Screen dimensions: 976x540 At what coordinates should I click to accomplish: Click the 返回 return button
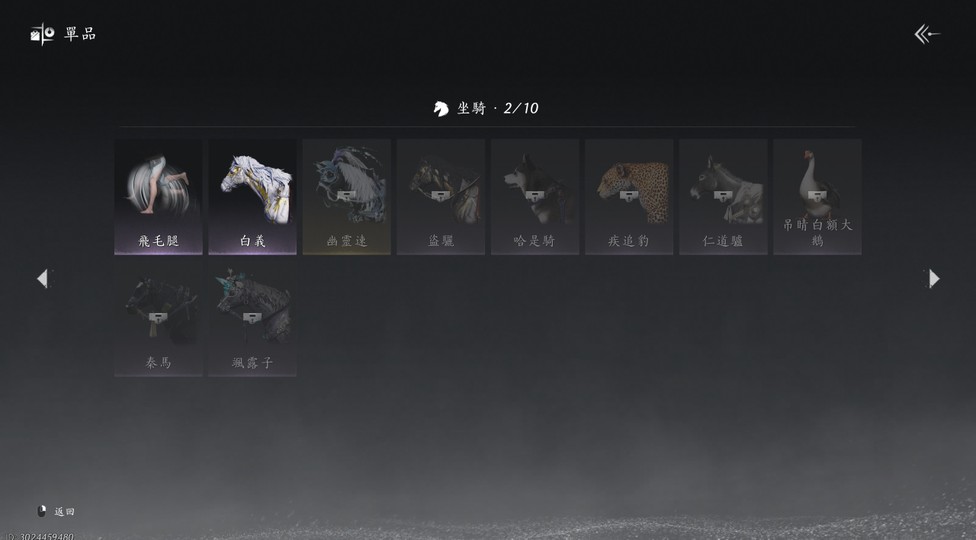pos(56,511)
